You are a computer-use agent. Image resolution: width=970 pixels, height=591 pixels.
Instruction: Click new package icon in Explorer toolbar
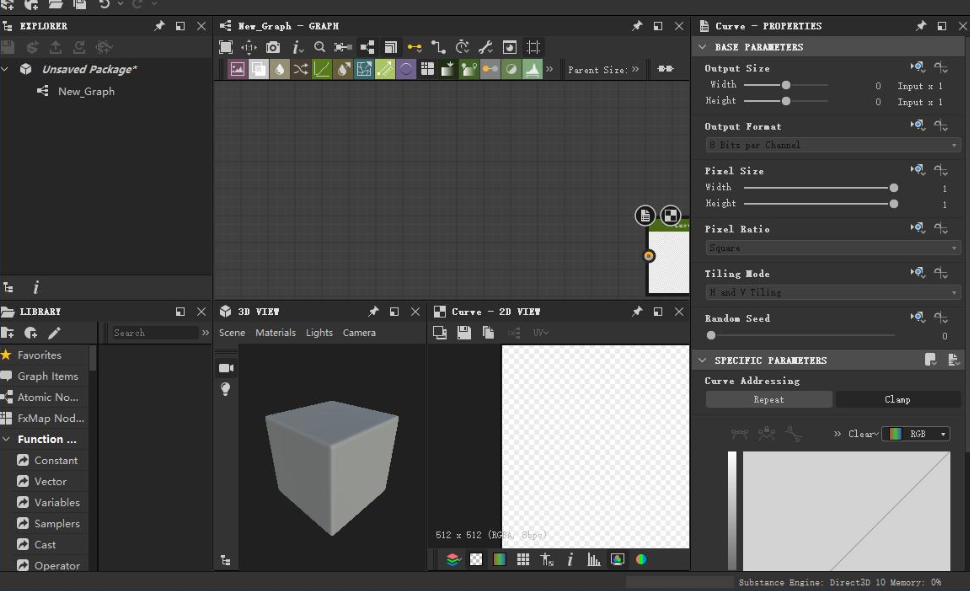(x=7, y=5)
